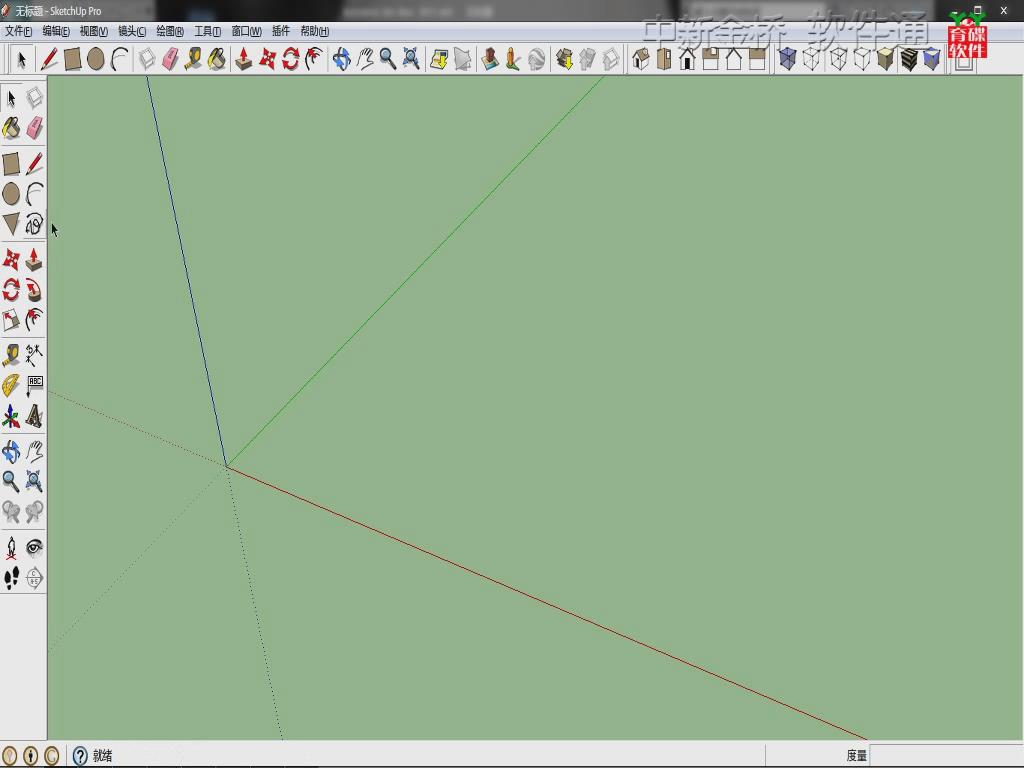Open the 编辑 menu

pos(56,31)
